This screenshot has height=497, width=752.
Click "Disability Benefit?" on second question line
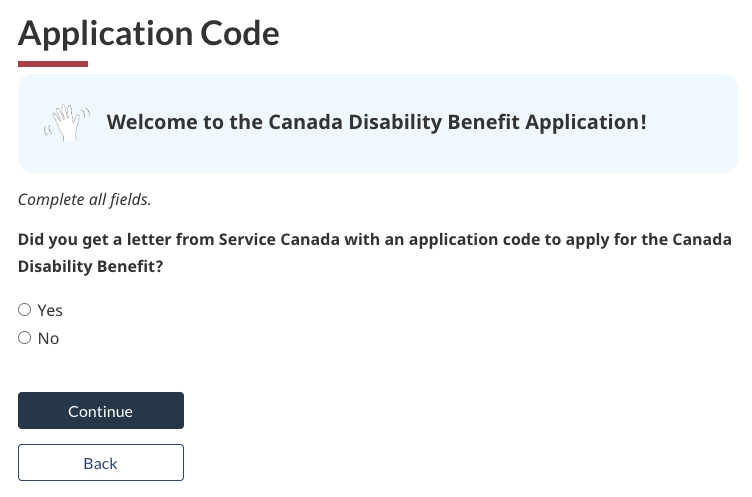(91, 266)
